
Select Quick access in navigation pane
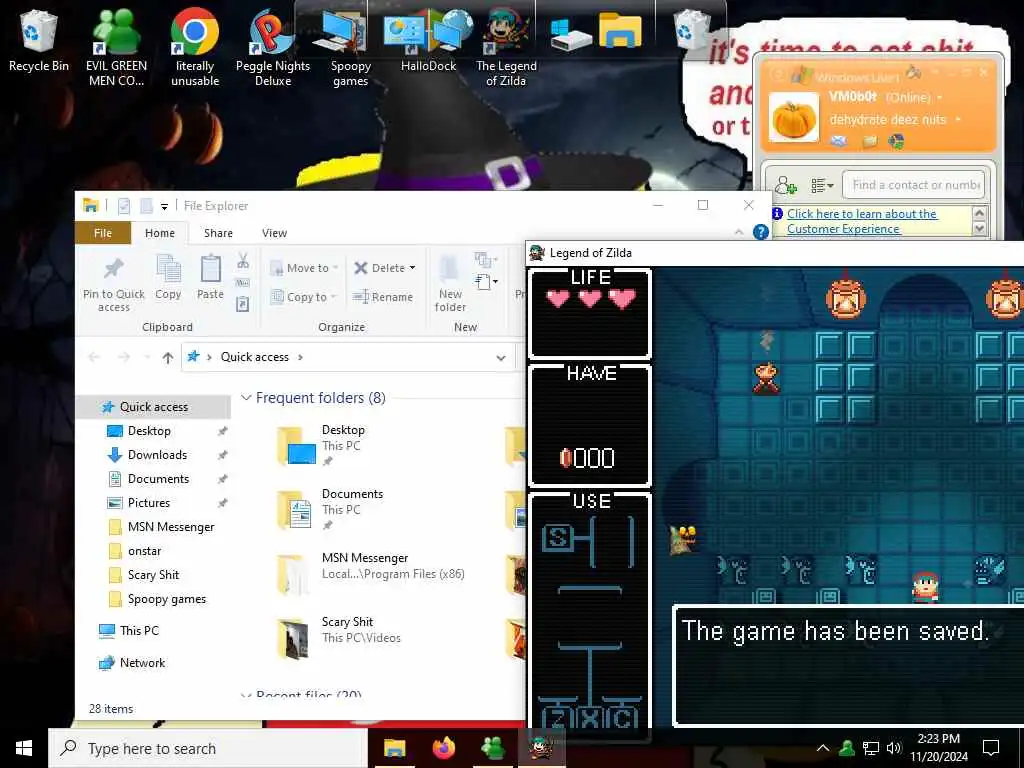tap(153, 407)
